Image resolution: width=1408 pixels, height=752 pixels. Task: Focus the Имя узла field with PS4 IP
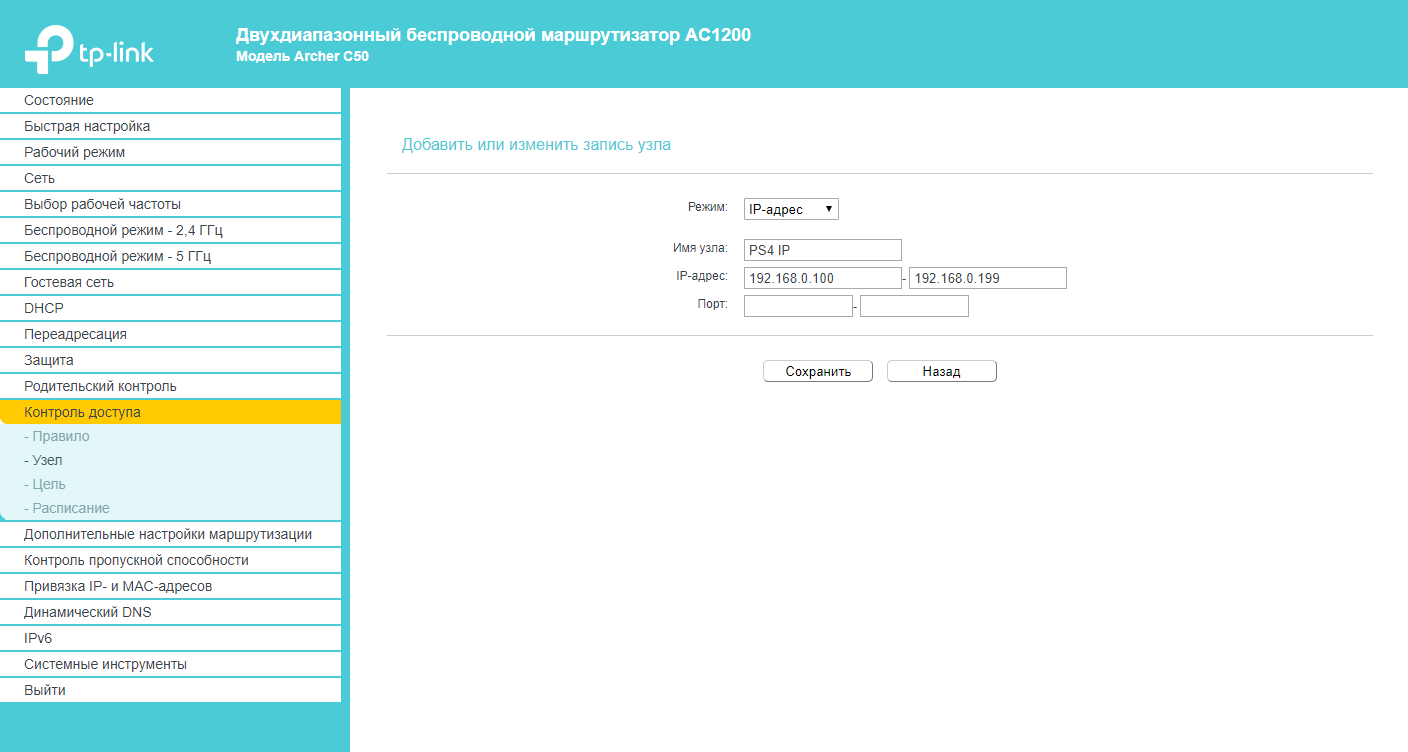click(x=823, y=250)
